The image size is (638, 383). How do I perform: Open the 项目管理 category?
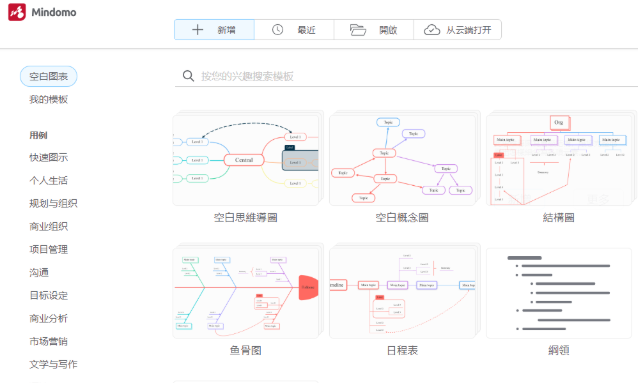click(48, 249)
